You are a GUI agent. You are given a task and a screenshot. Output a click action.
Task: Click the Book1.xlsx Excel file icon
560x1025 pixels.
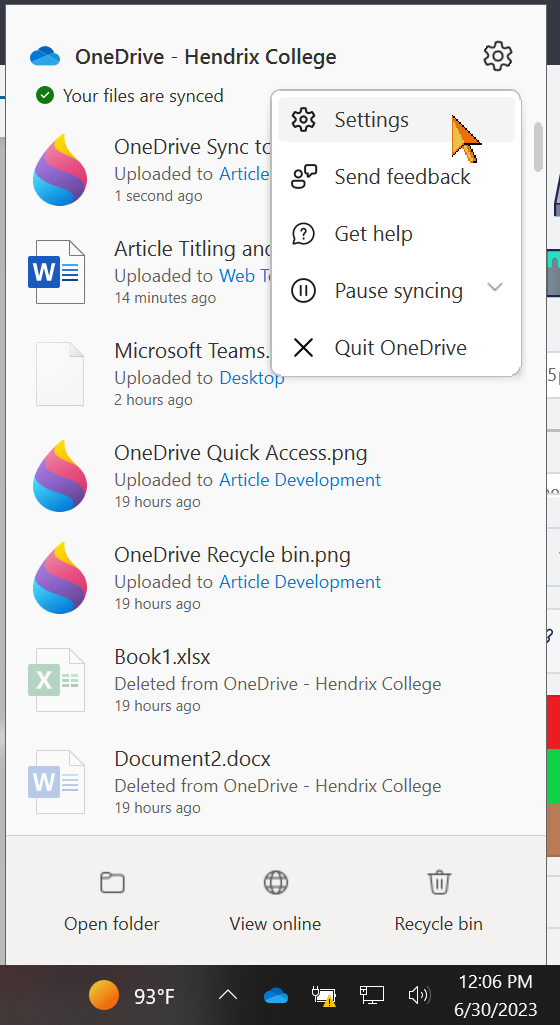coord(57,680)
